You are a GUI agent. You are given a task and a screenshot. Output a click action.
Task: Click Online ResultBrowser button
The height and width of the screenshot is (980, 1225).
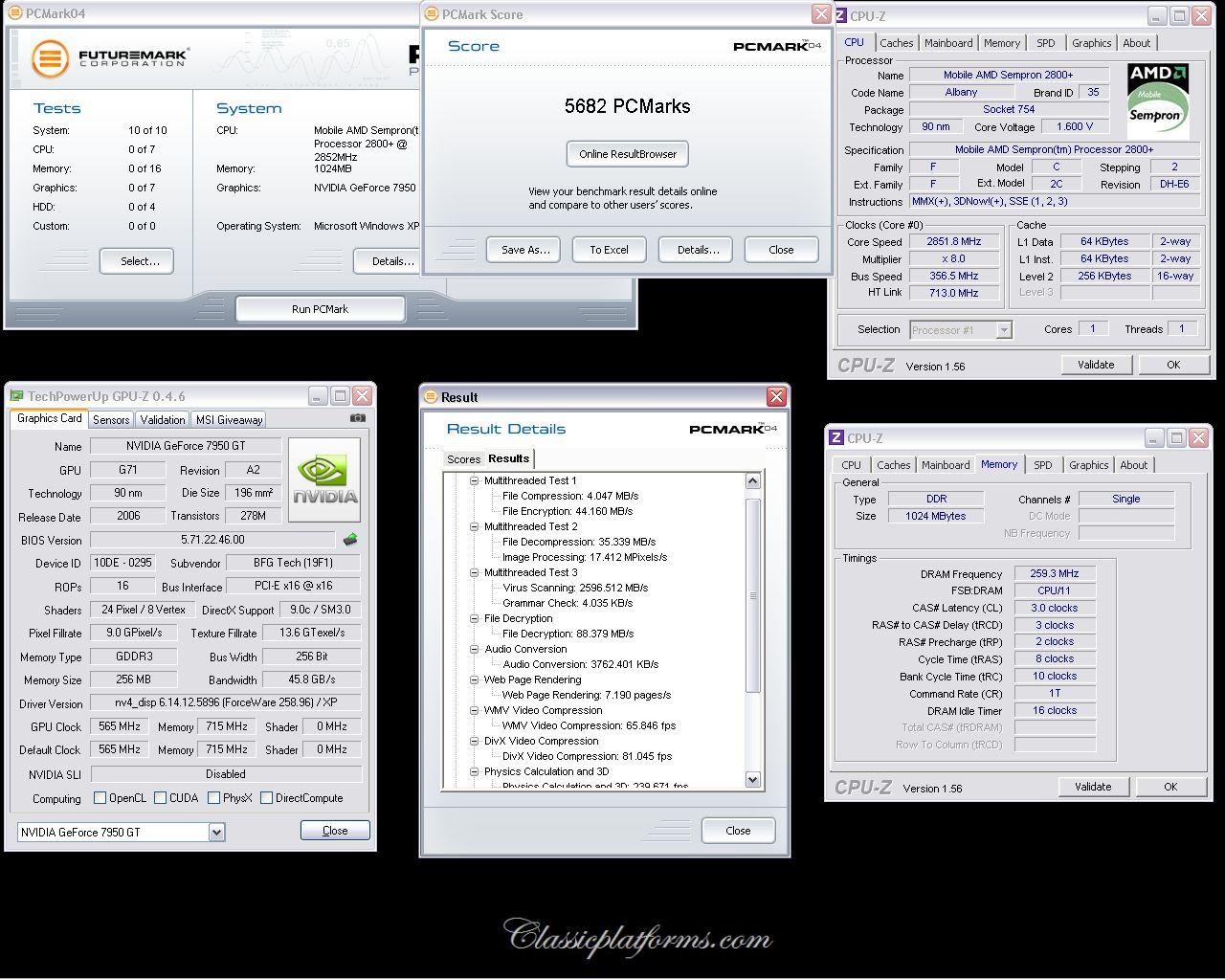pyautogui.click(x=628, y=154)
